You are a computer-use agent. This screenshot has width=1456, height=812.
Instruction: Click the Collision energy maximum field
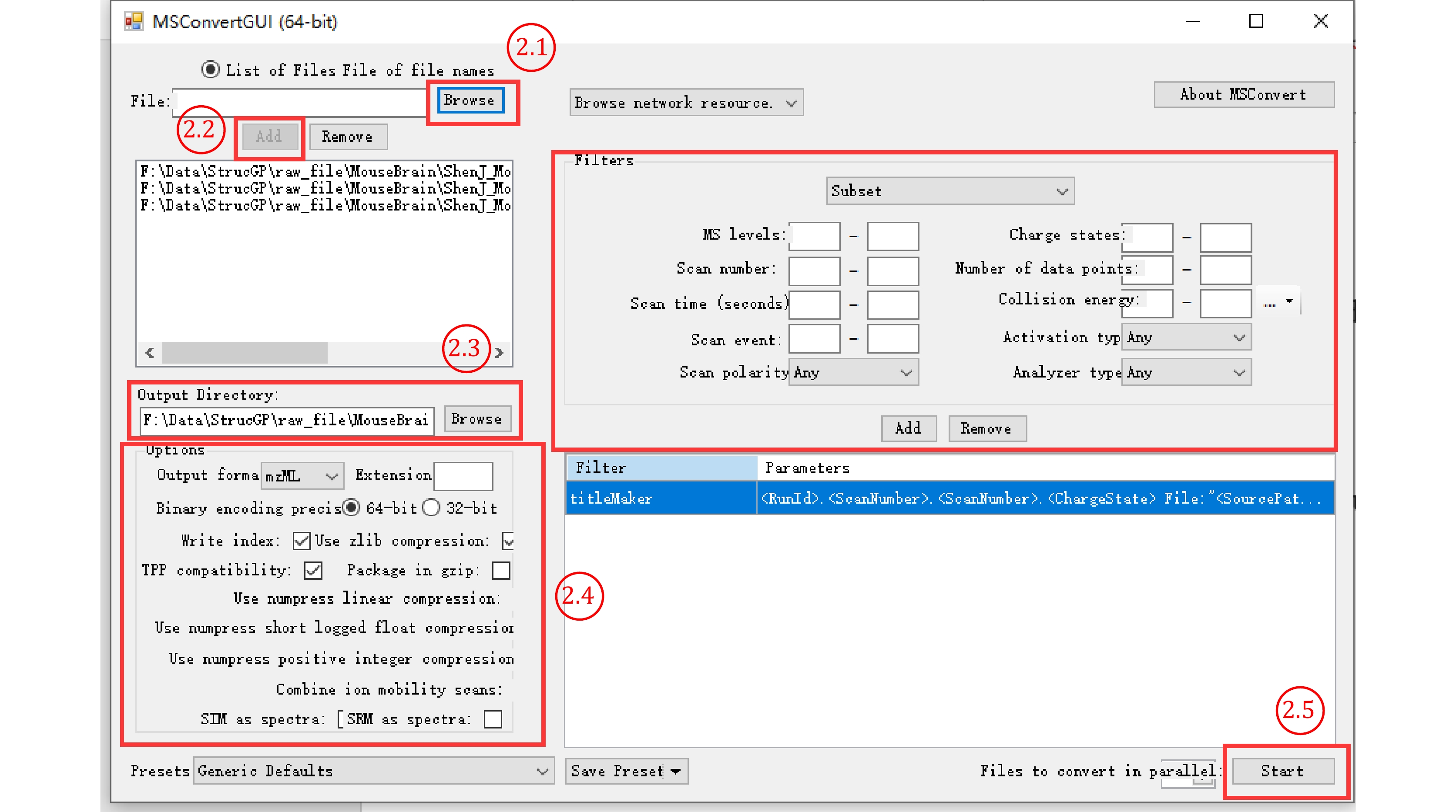(x=1225, y=304)
